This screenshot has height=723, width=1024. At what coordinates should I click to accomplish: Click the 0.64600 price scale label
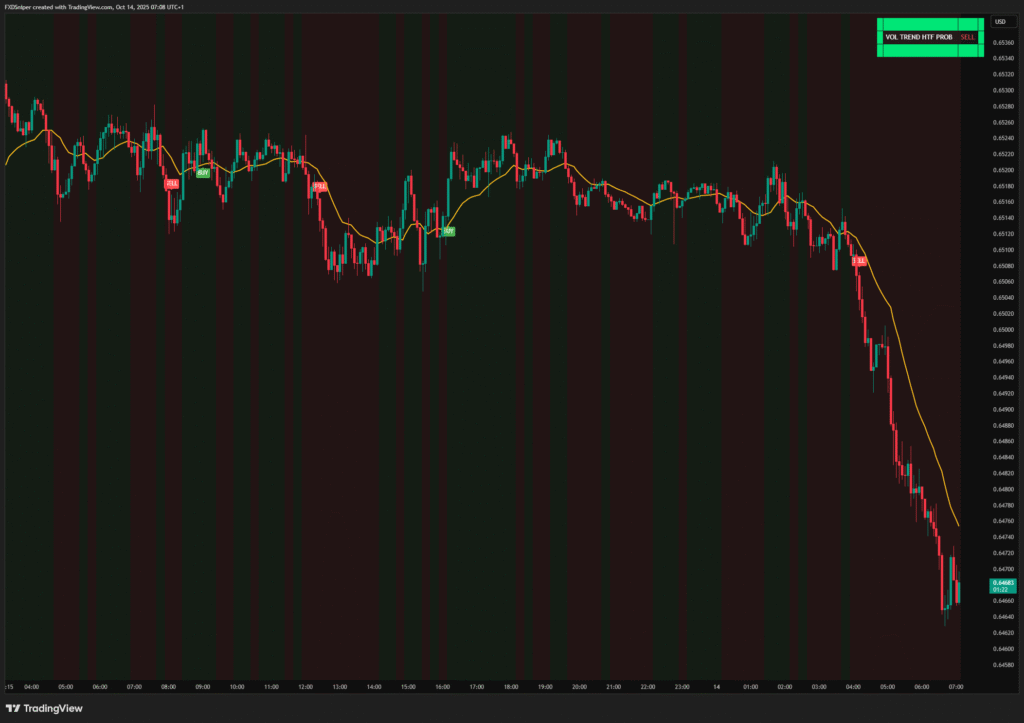coord(1003,648)
